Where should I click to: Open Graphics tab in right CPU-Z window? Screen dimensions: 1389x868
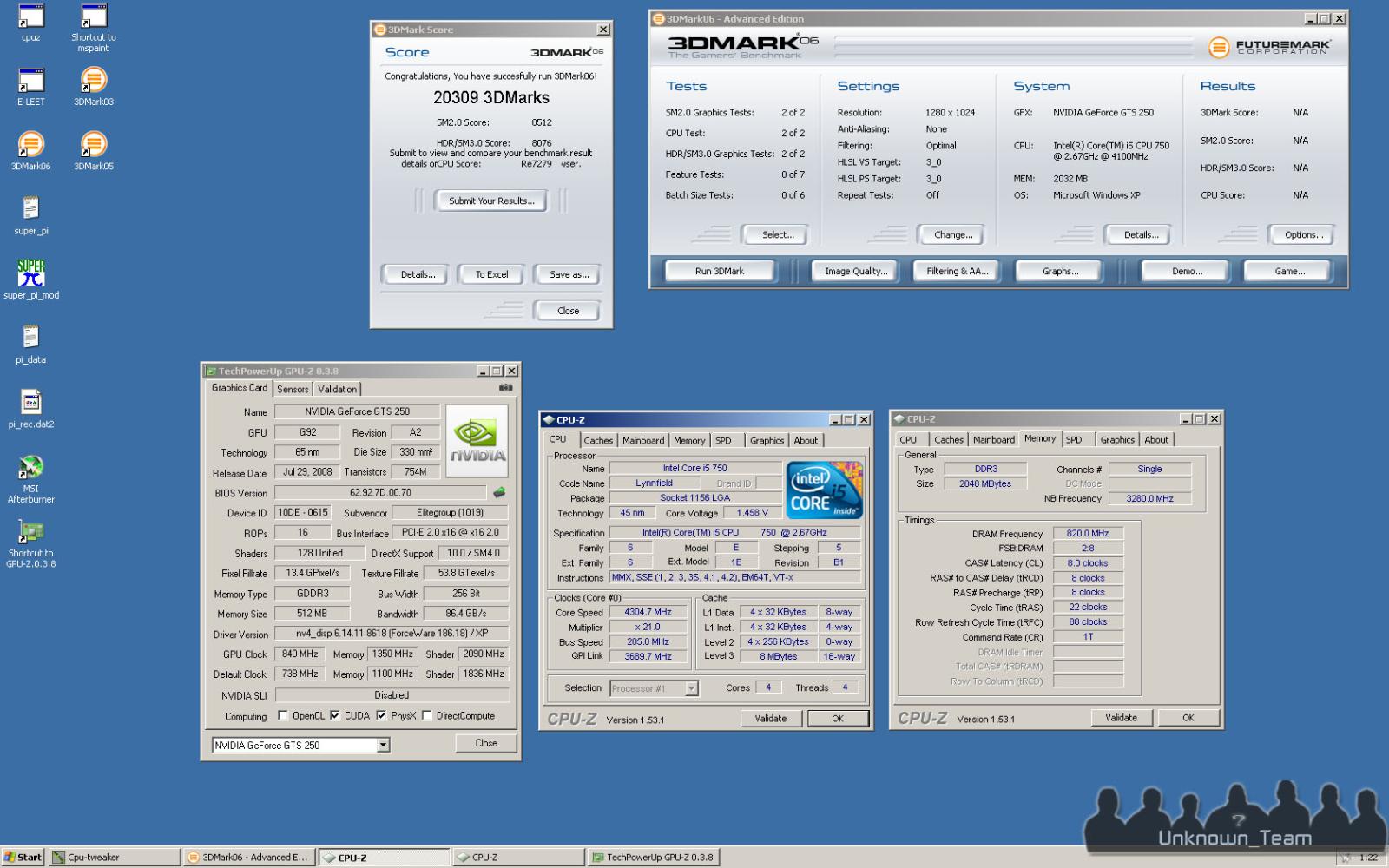pyautogui.click(x=1117, y=439)
